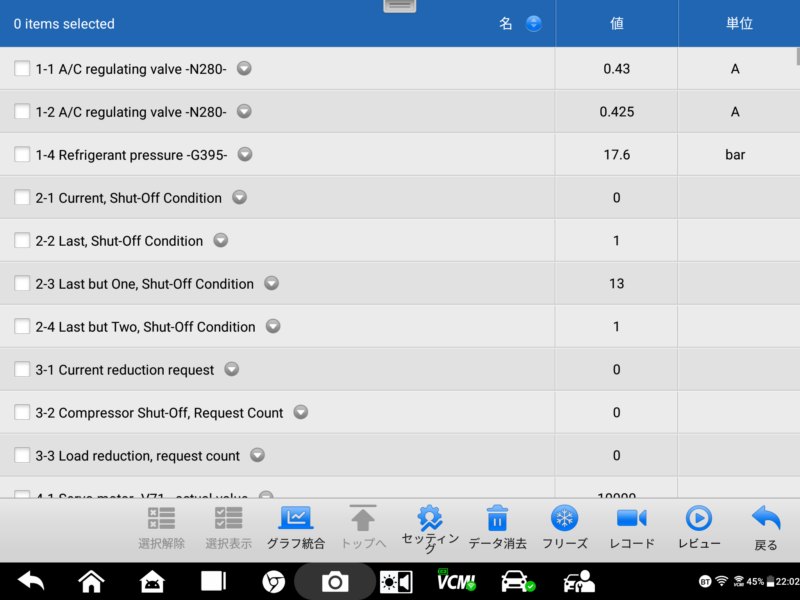Image resolution: width=800 pixels, height=600 pixels.
Task: Take a screenshot with camera icon
Action: [335, 581]
